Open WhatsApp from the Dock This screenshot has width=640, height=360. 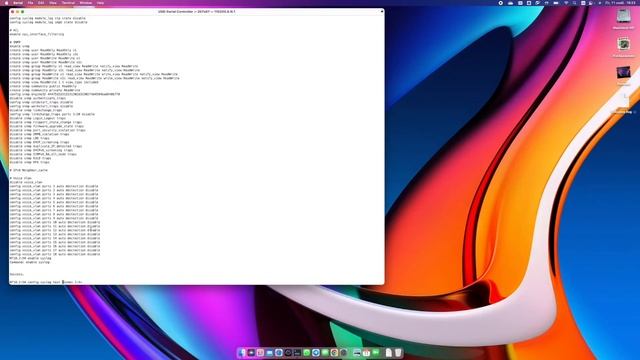tap(307, 353)
